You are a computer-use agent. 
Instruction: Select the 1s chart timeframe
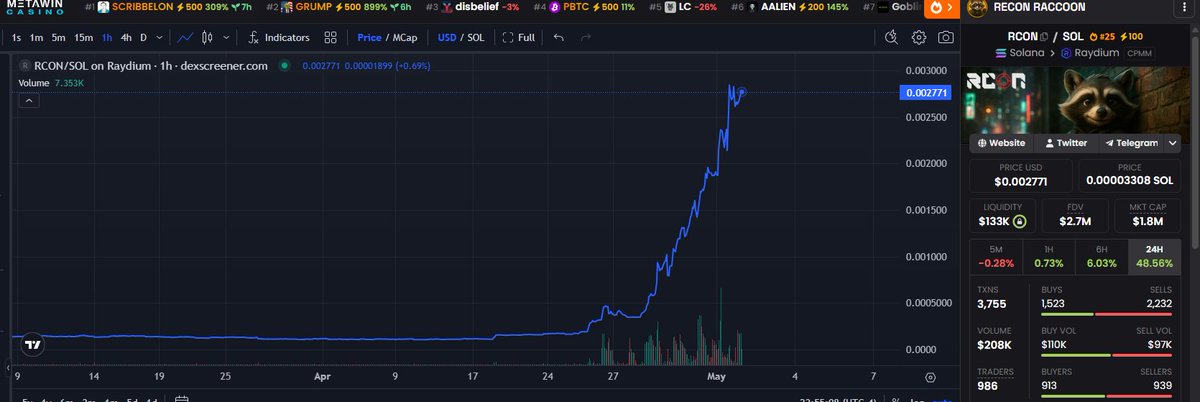[17, 38]
